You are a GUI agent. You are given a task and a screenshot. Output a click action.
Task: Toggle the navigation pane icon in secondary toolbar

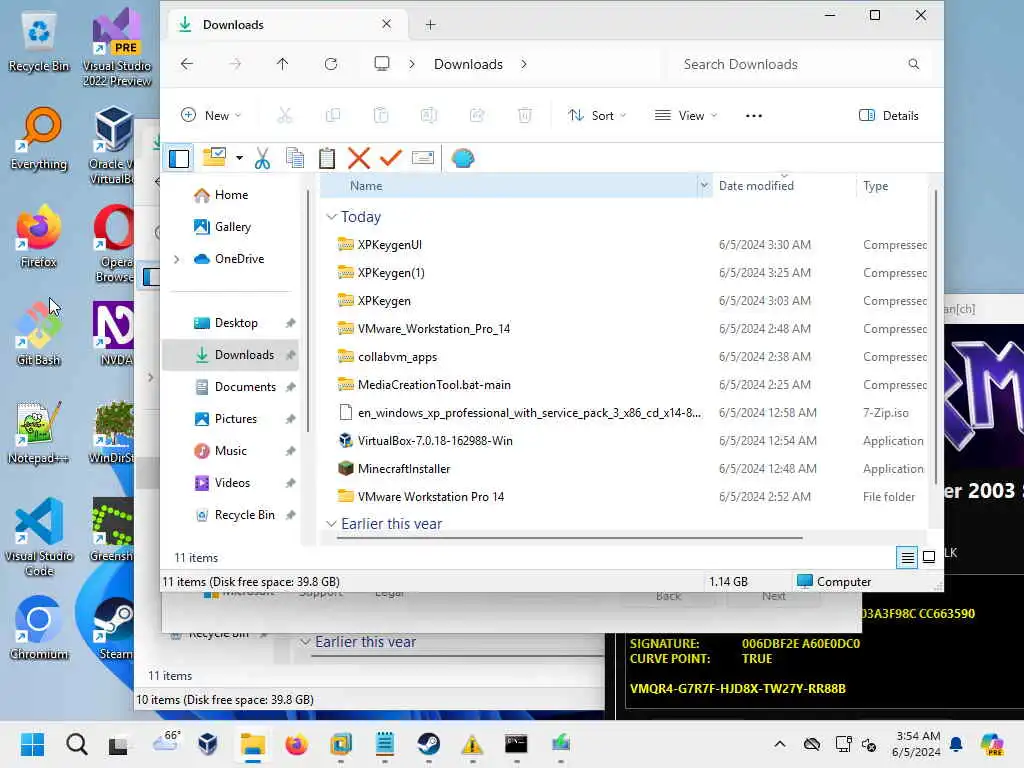click(179, 158)
